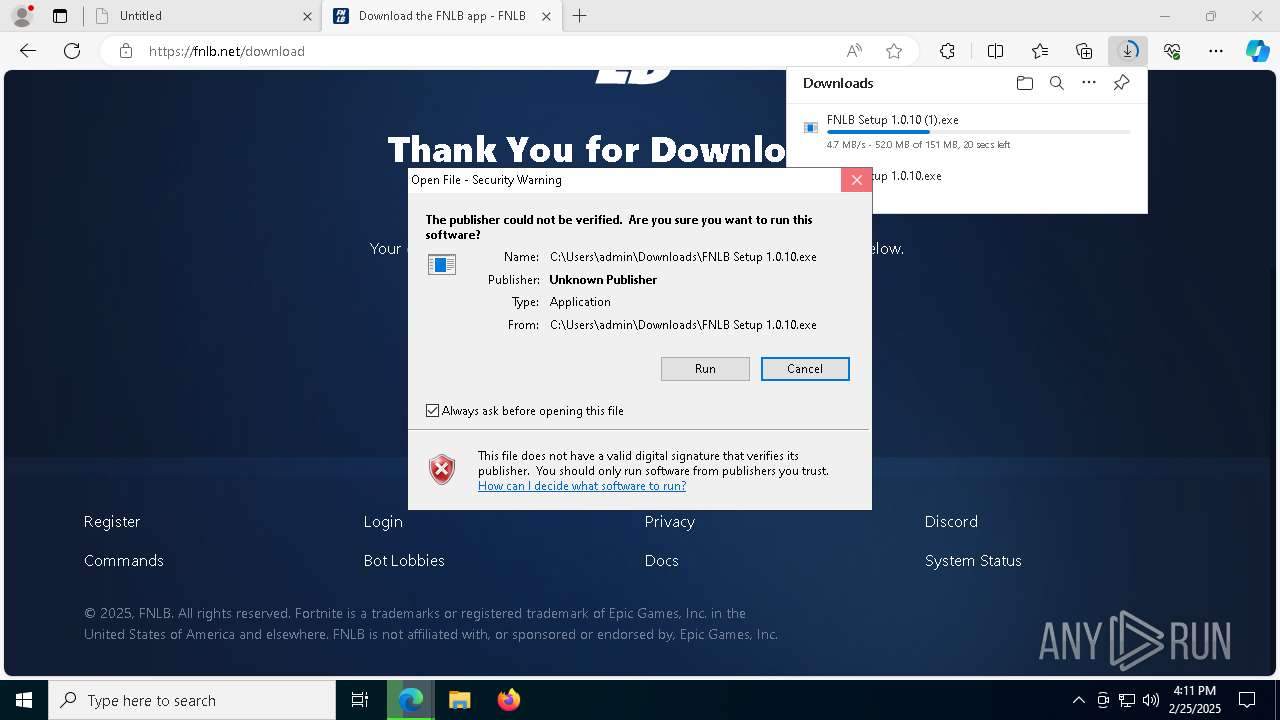Toggle the Downloads toolbar icon

(1128, 51)
